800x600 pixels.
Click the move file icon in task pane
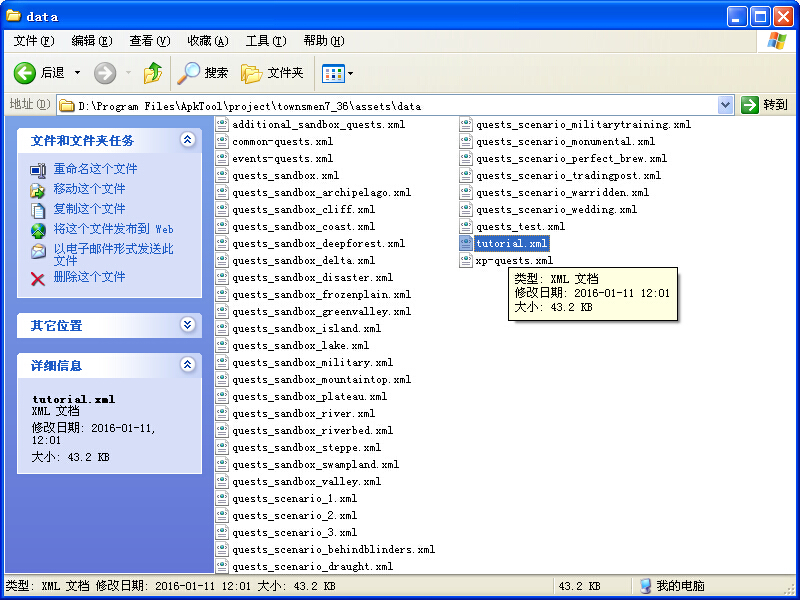pos(38,190)
